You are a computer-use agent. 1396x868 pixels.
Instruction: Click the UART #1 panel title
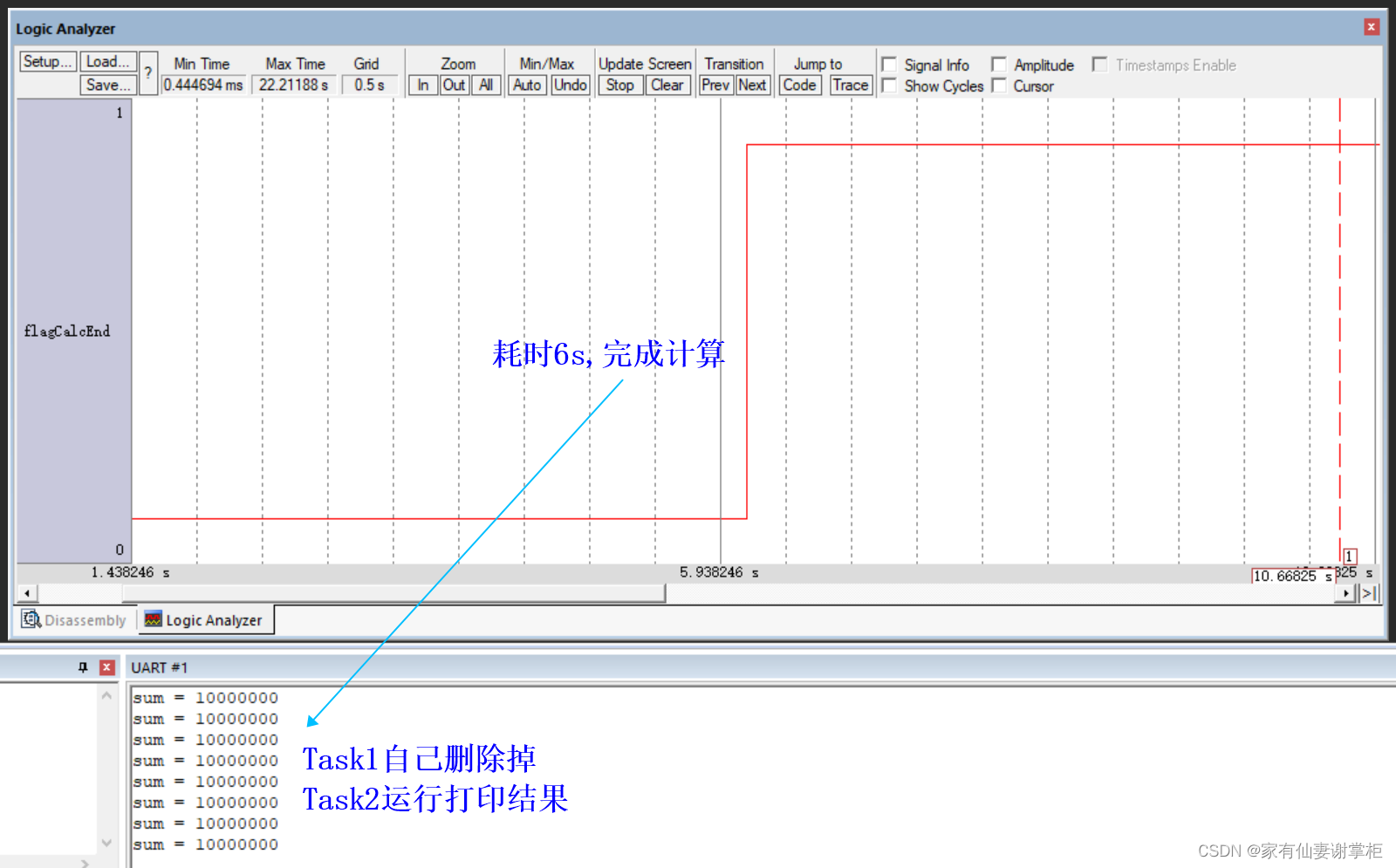[159, 667]
